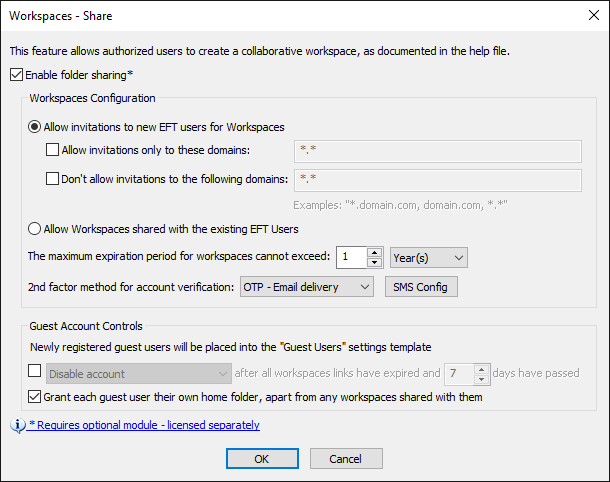The height and width of the screenshot is (482, 610).
Task: Toggle the Enable folder sharing checkbox
Action: pyautogui.click(x=16, y=74)
